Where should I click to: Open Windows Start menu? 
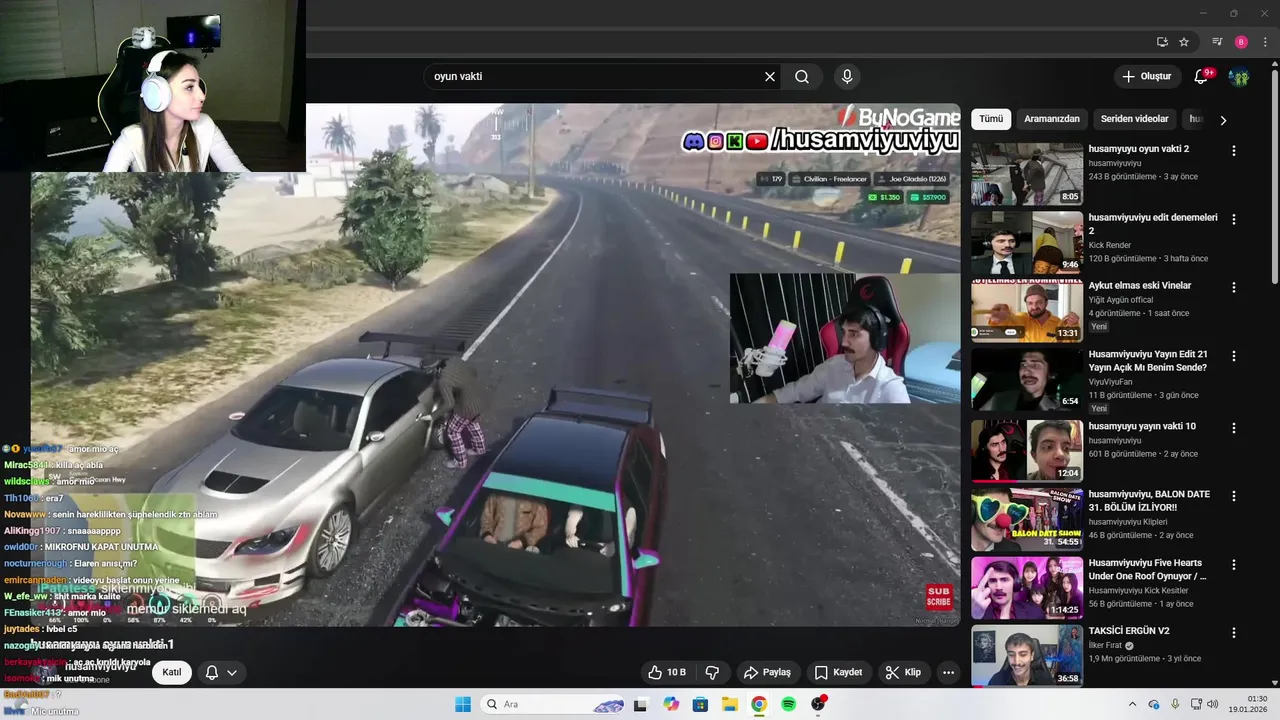pos(463,704)
